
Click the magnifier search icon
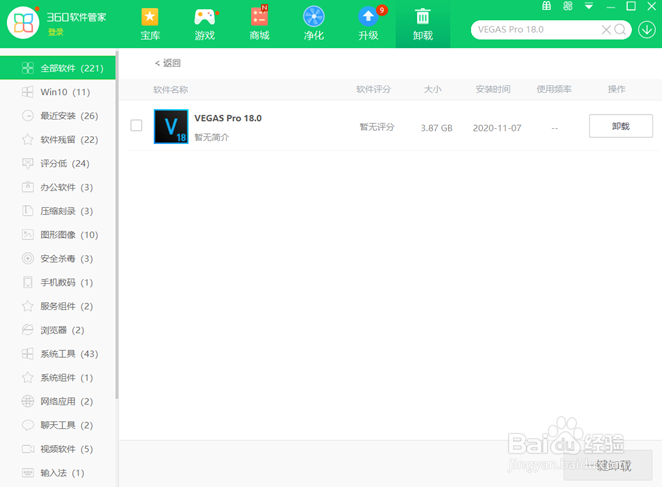pyautogui.click(x=620, y=30)
